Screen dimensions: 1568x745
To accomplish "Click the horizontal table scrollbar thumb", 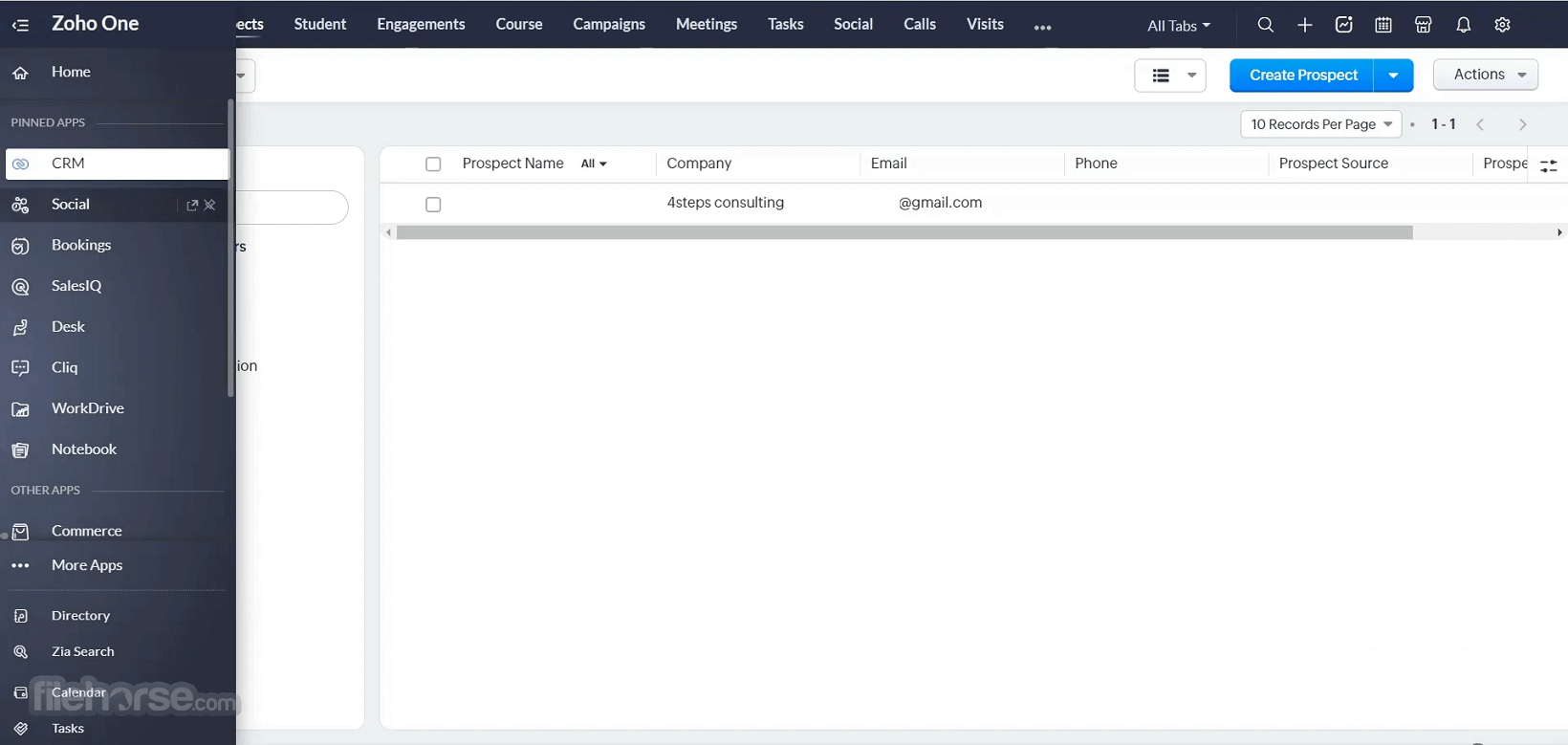I will click(x=904, y=232).
